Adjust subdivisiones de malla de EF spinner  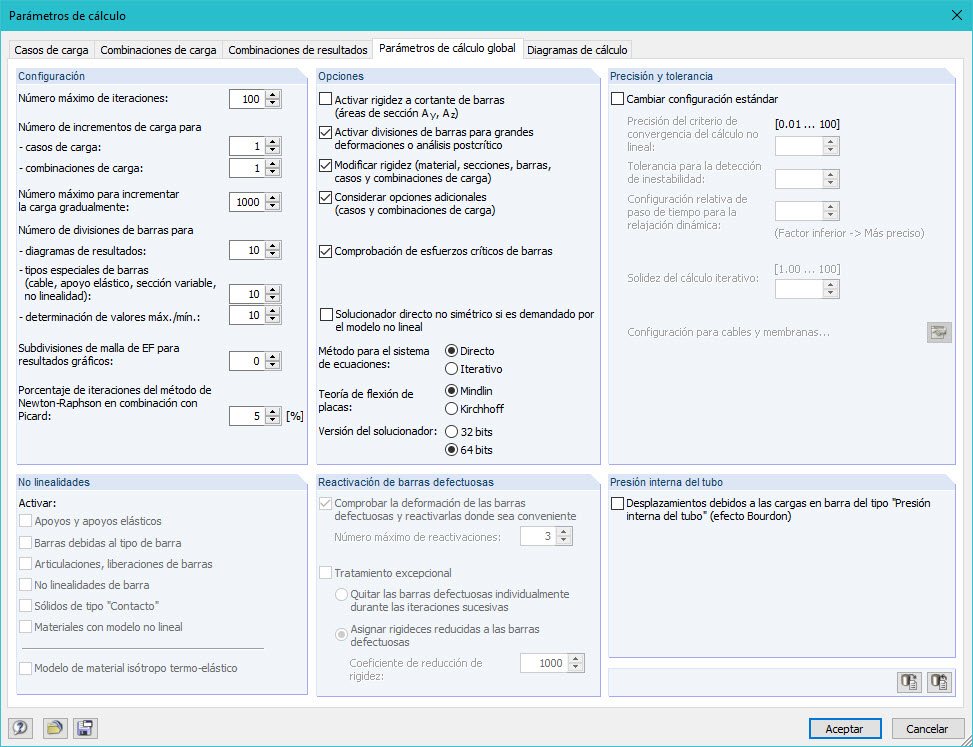point(273,361)
